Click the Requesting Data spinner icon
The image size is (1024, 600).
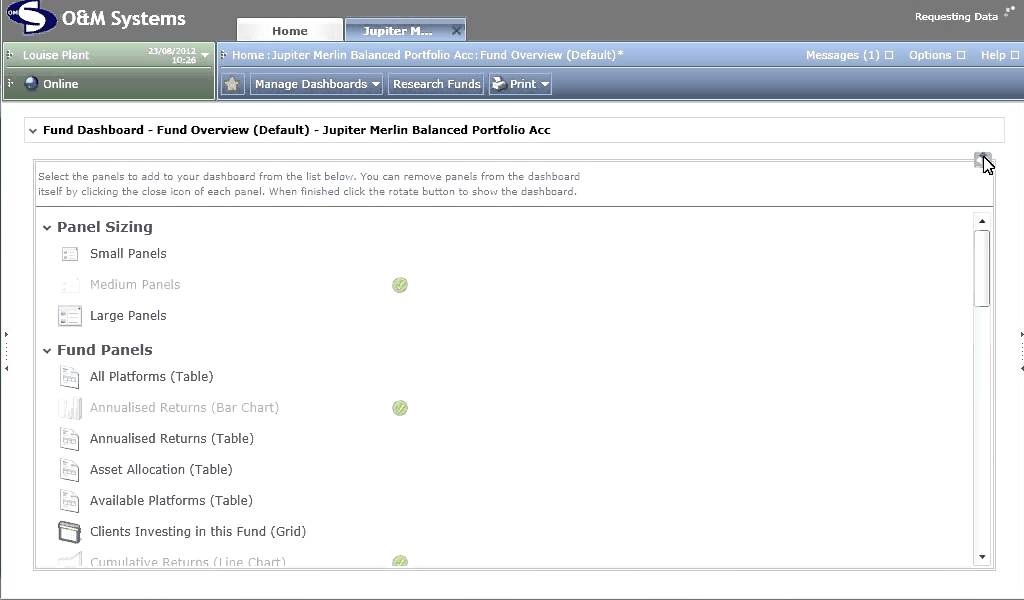point(1009,10)
